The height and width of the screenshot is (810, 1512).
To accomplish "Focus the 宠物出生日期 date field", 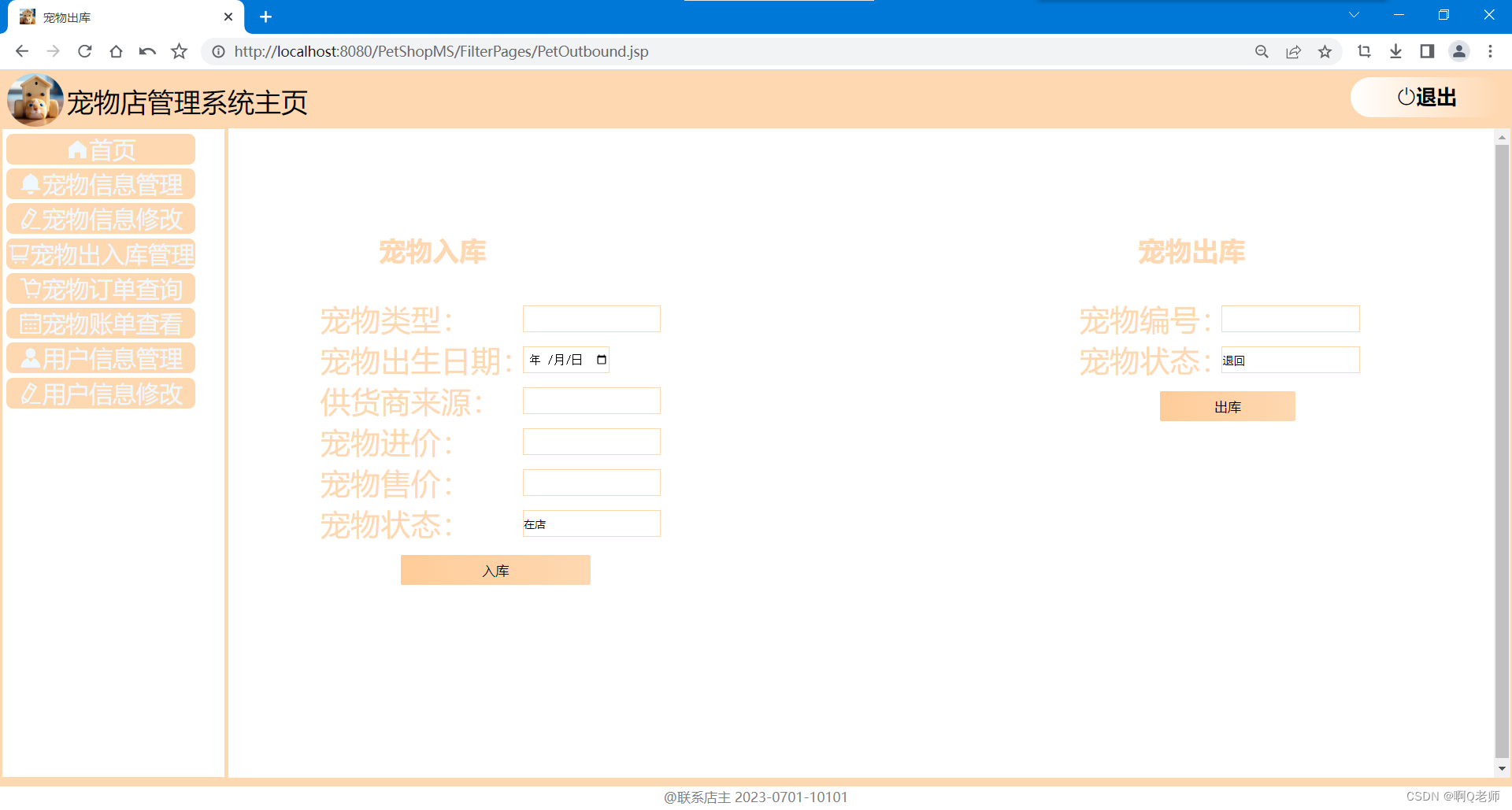I will coord(566,360).
